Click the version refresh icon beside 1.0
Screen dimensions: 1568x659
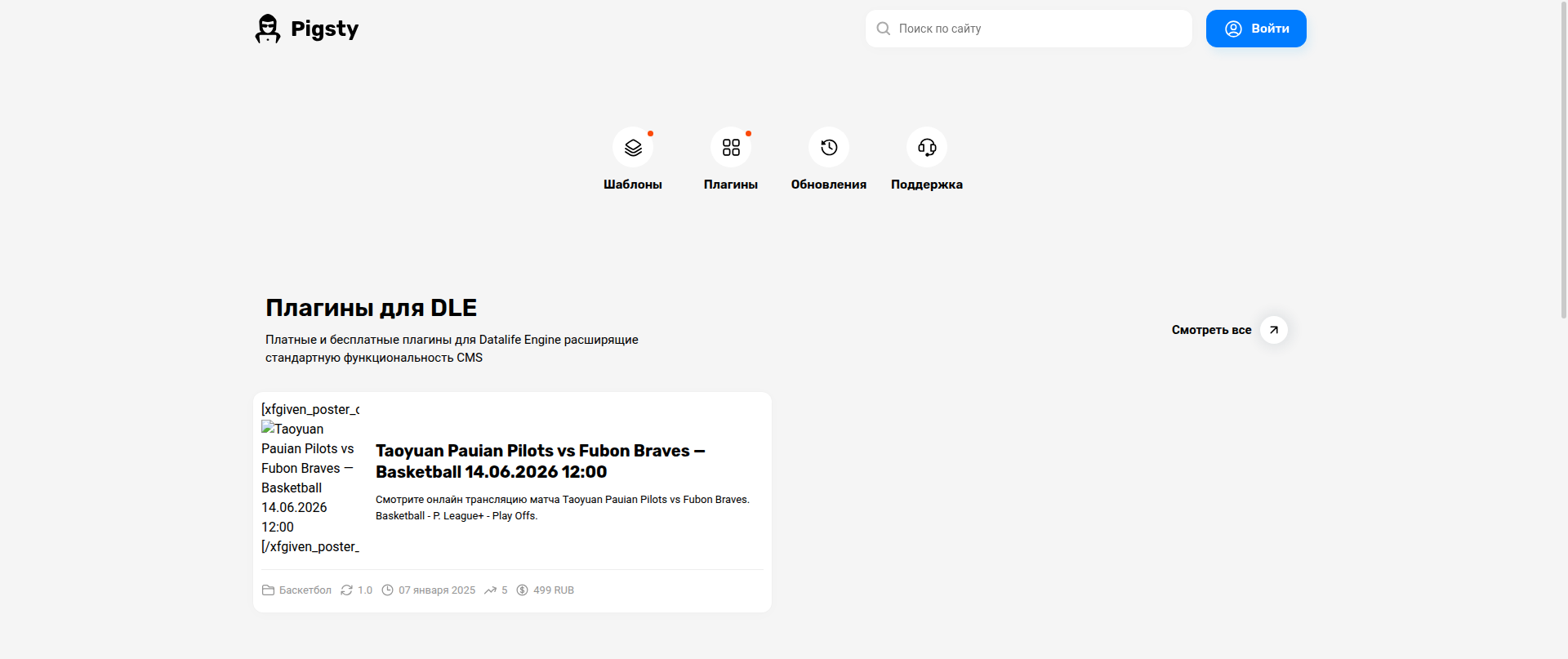click(x=346, y=590)
